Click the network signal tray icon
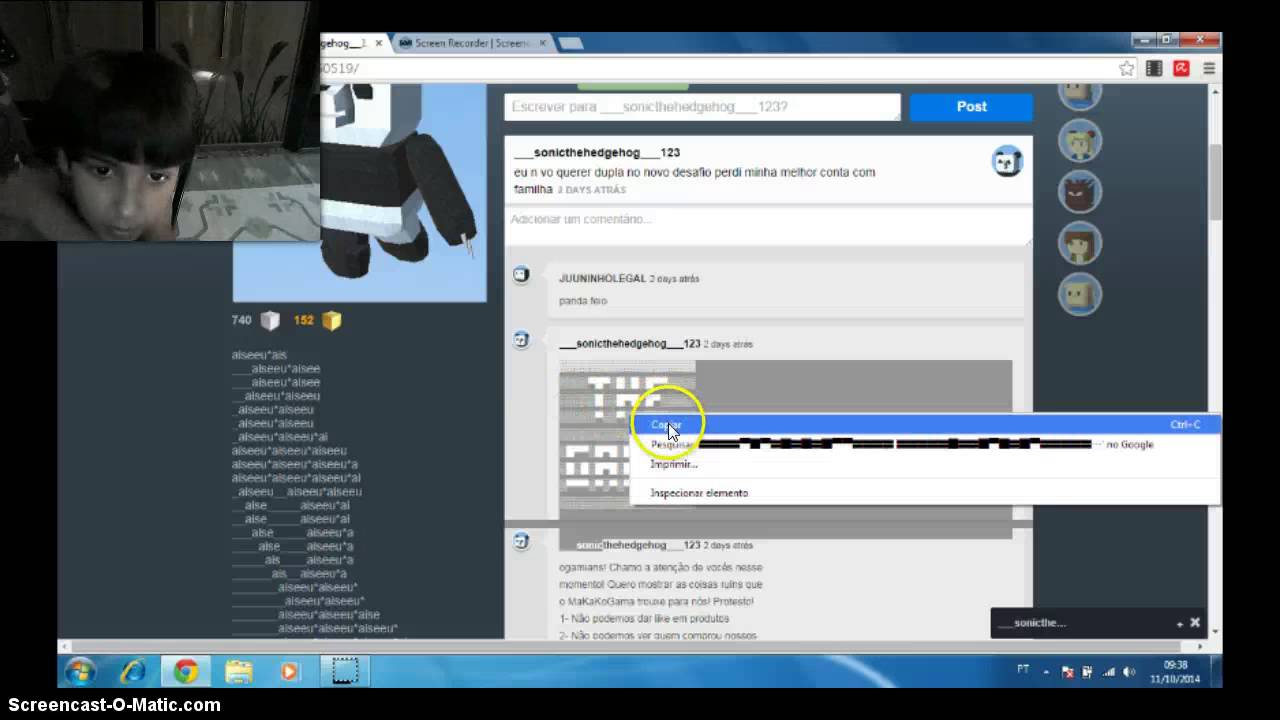This screenshot has height=720, width=1280. [x=1108, y=672]
